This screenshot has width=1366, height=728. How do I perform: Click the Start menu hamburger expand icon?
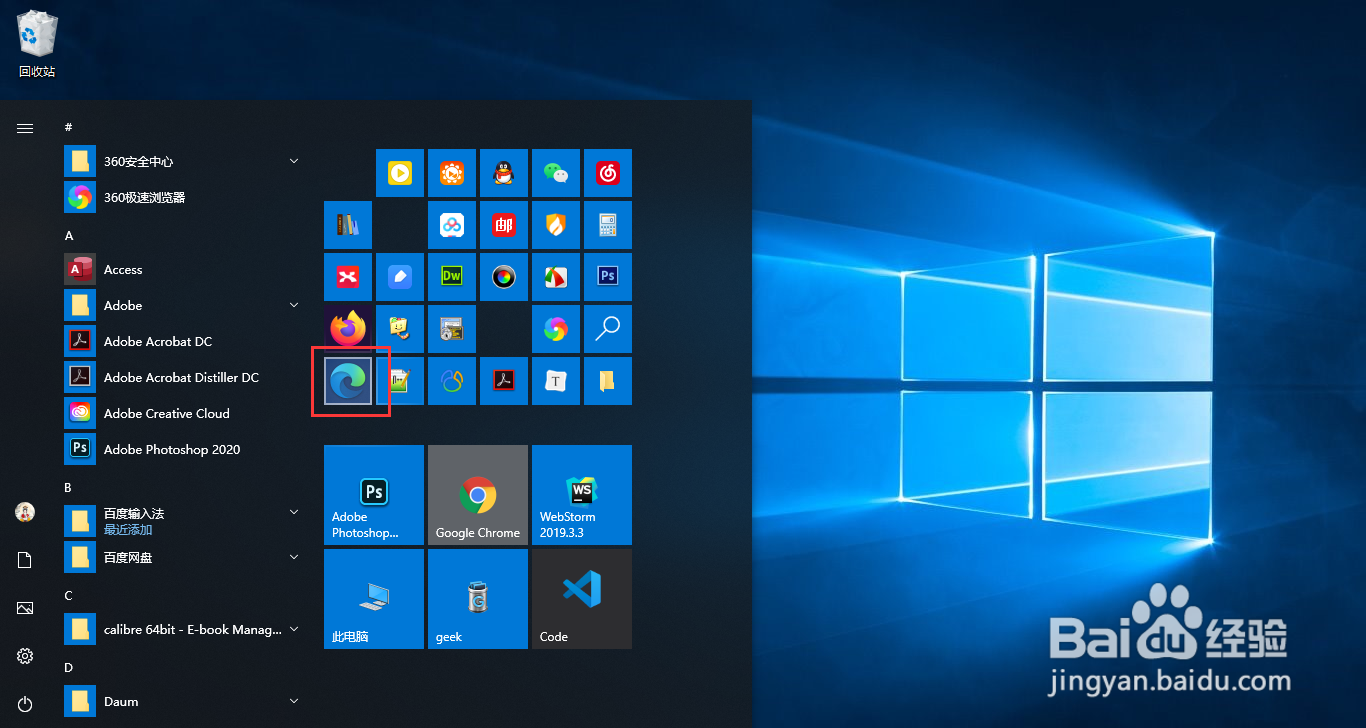pos(25,128)
